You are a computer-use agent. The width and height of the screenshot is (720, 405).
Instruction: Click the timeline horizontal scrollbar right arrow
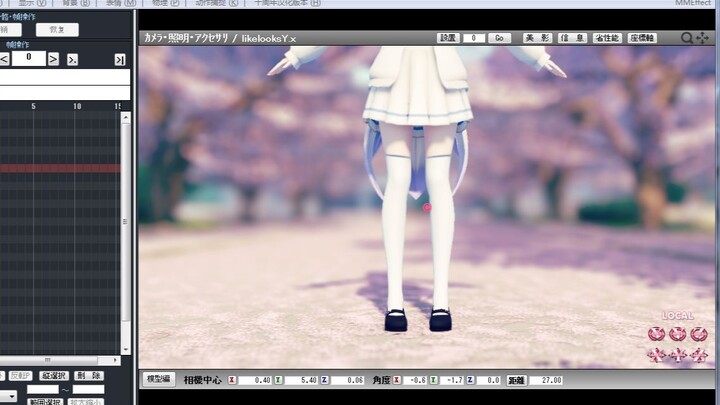pyautogui.click(x=115, y=360)
